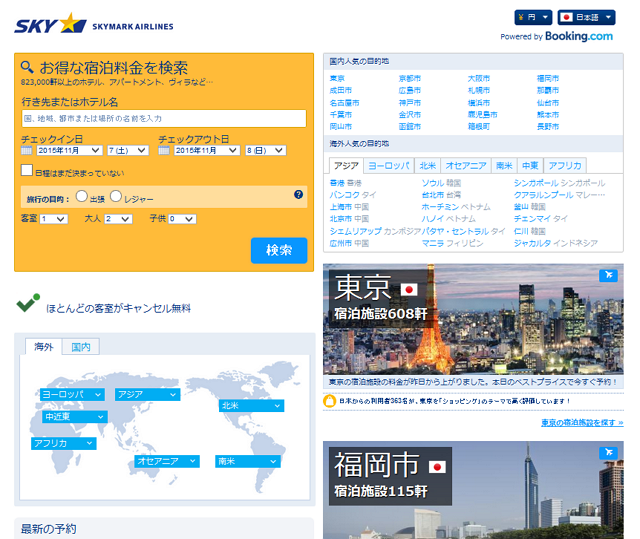
Task: Open the 京都市 destination link
Action: point(410,78)
